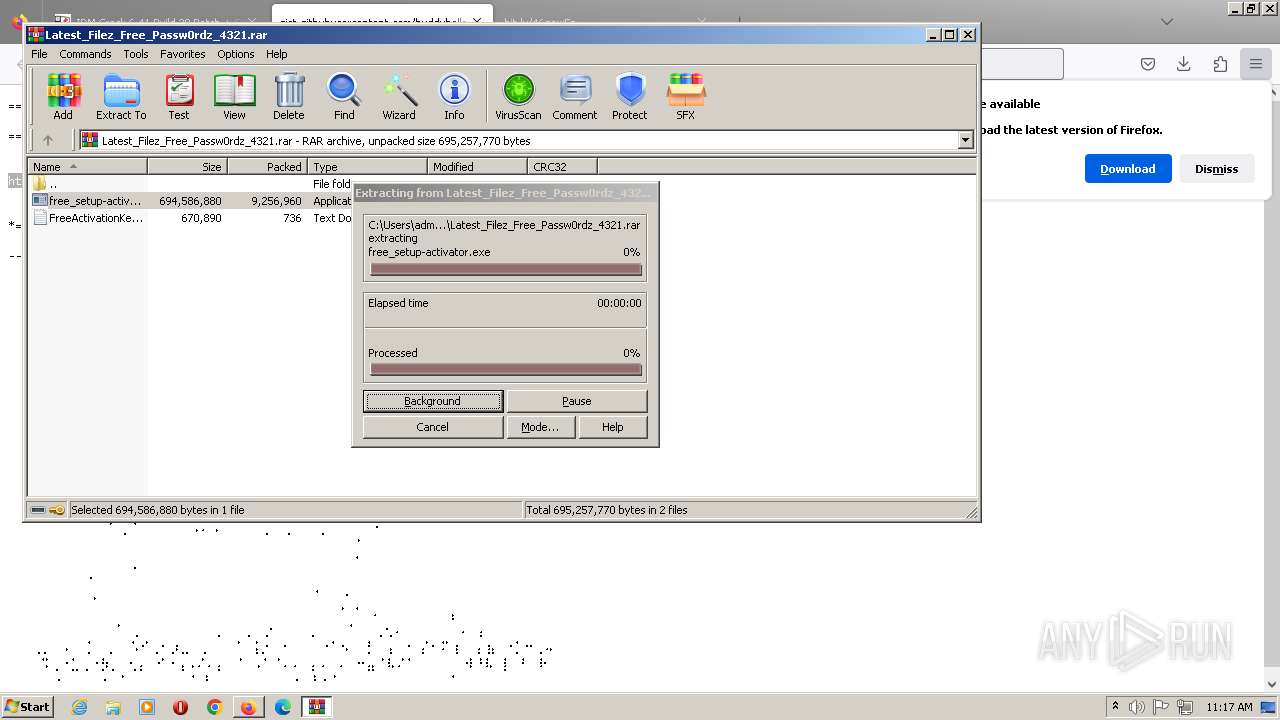The image size is (1280, 720).
Task: Click the taskbar clock 11:17 AM
Action: pos(1230,707)
